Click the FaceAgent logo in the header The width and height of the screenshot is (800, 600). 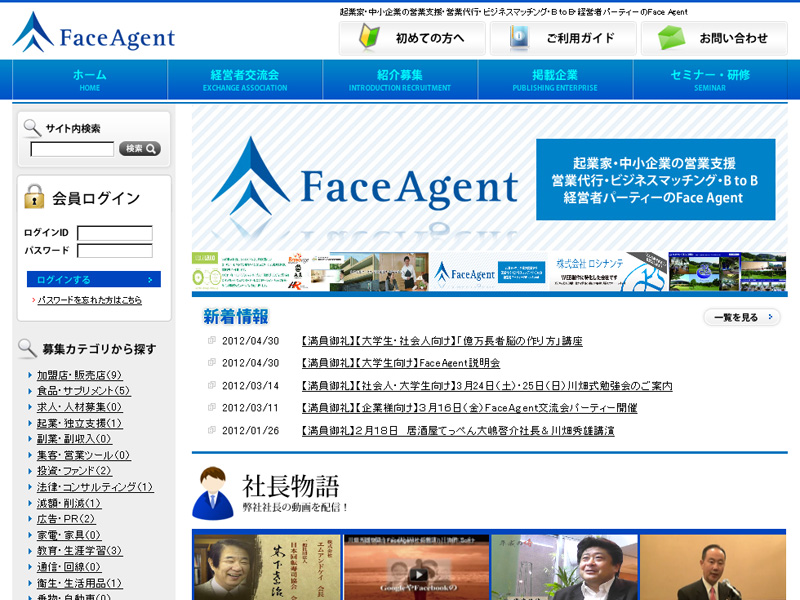[94, 32]
